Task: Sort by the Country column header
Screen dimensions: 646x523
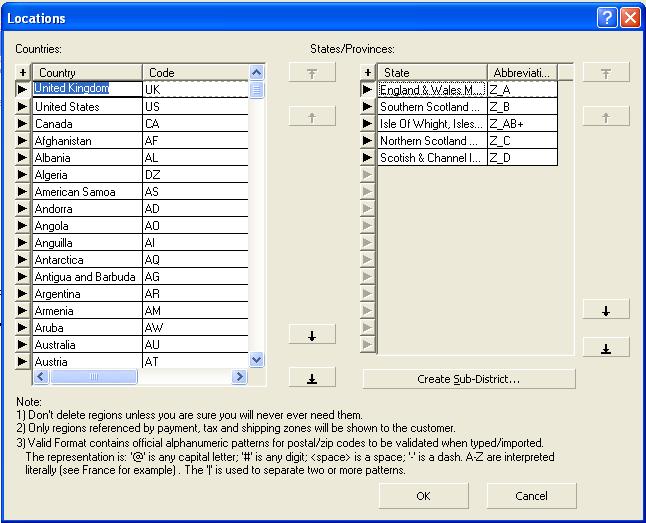Action: pyautogui.click(x=87, y=73)
